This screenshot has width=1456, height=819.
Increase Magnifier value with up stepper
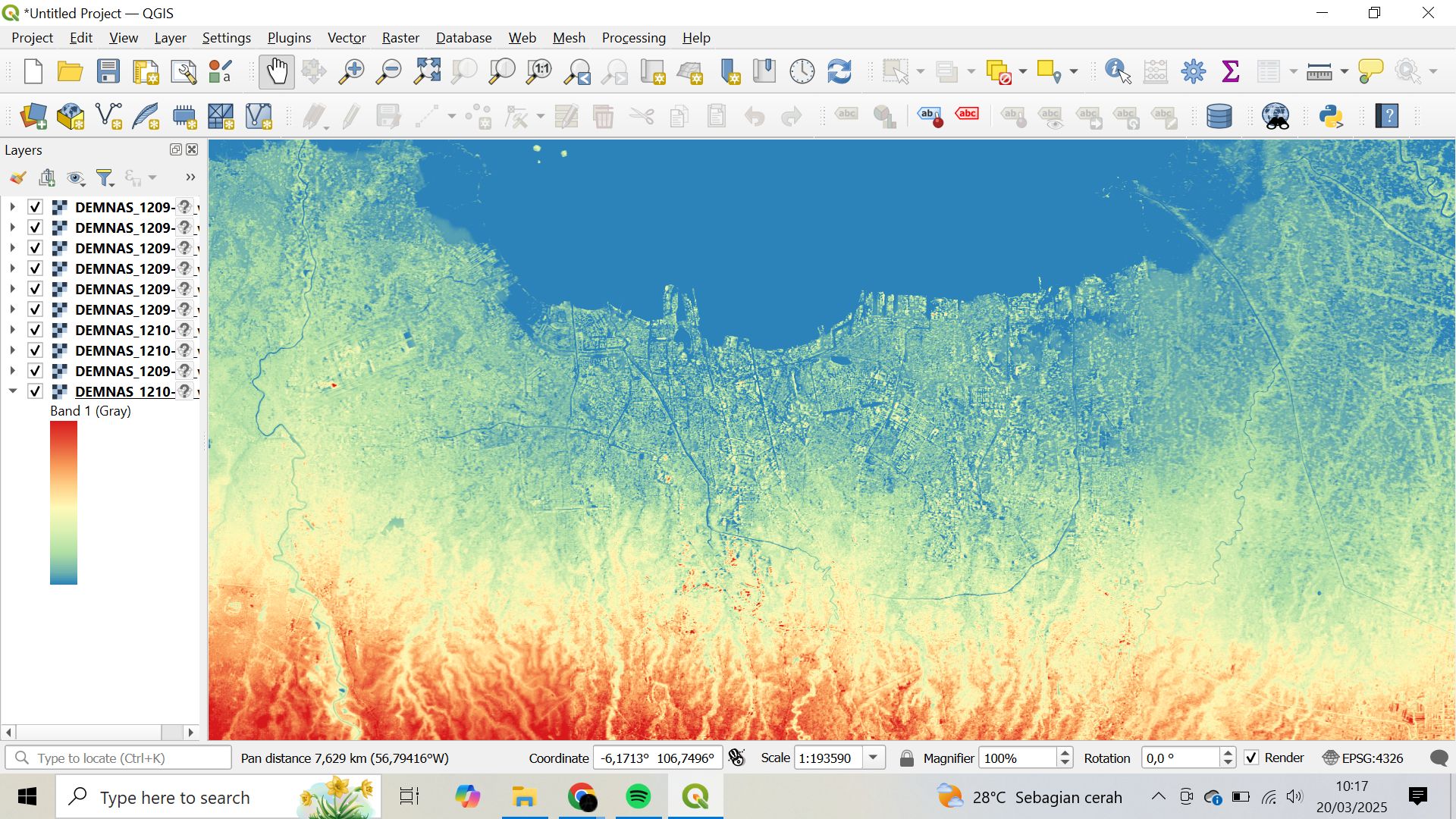(x=1065, y=753)
